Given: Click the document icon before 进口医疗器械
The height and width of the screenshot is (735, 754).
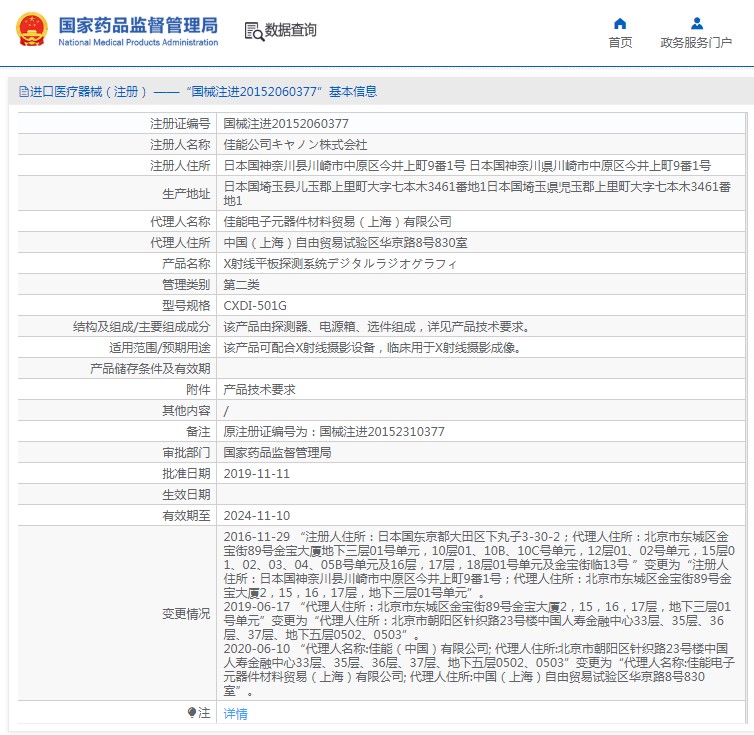Looking at the screenshot, I should [x=23, y=91].
